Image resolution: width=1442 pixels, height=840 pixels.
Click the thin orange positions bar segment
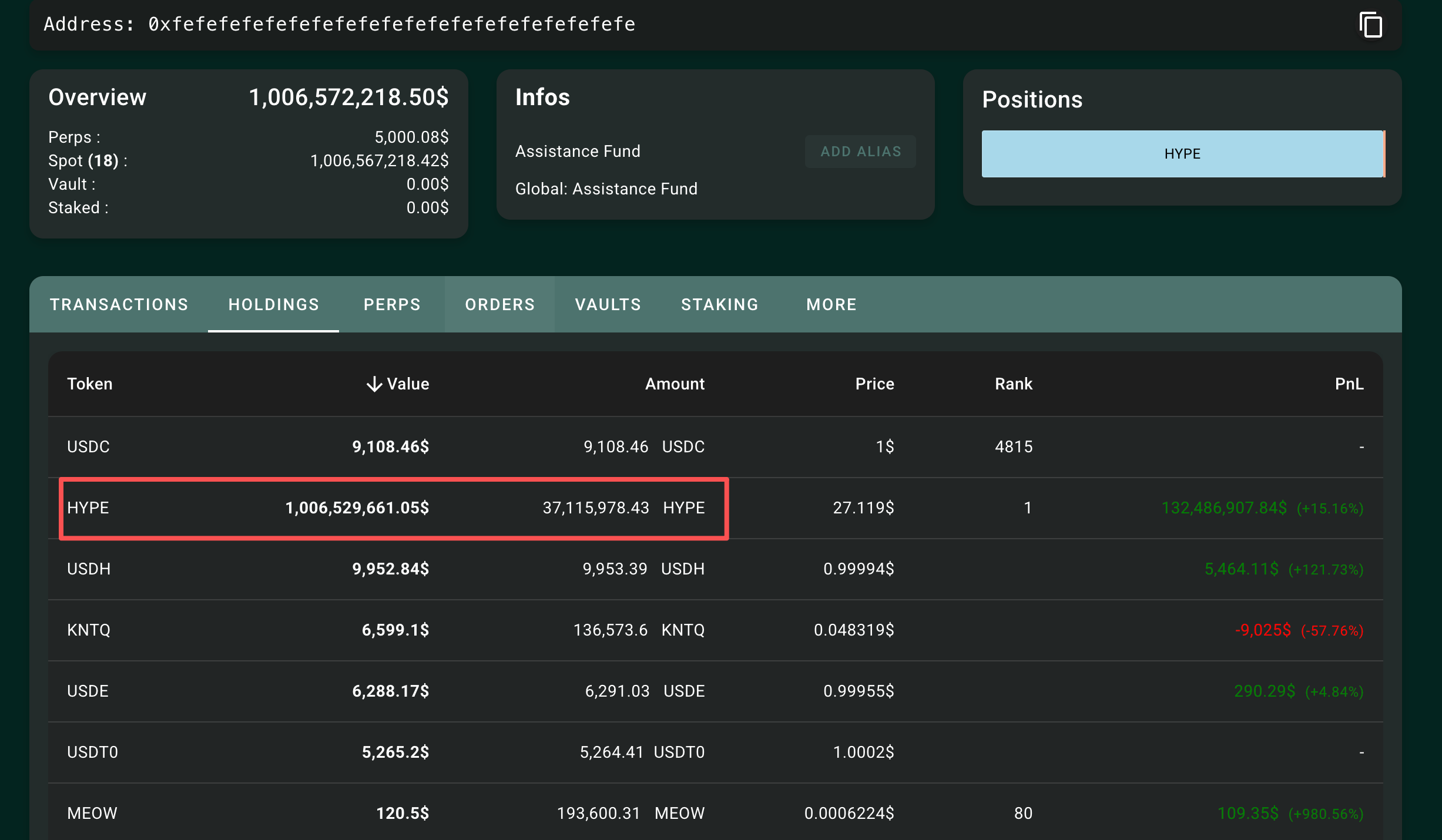pyautogui.click(x=1384, y=154)
